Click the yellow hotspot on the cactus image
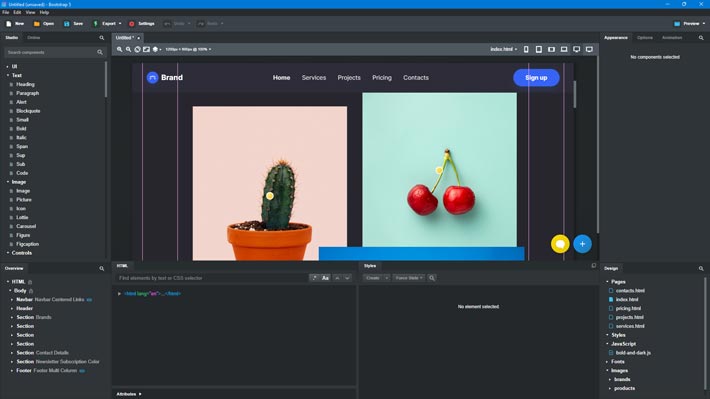Viewport: 710px width, 399px height. click(x=270, y=196)
